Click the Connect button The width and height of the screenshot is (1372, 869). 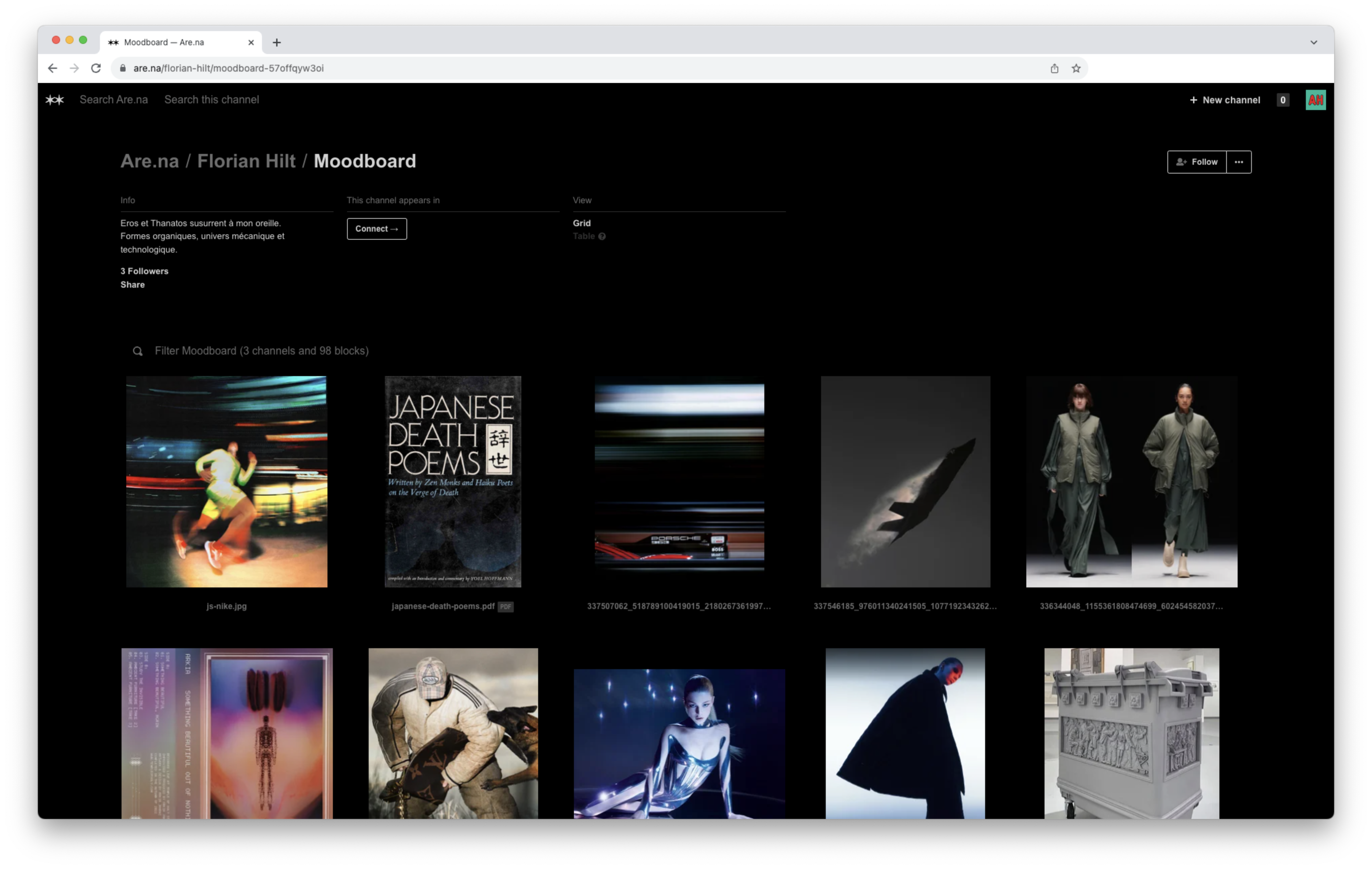(x=377, y=229)
